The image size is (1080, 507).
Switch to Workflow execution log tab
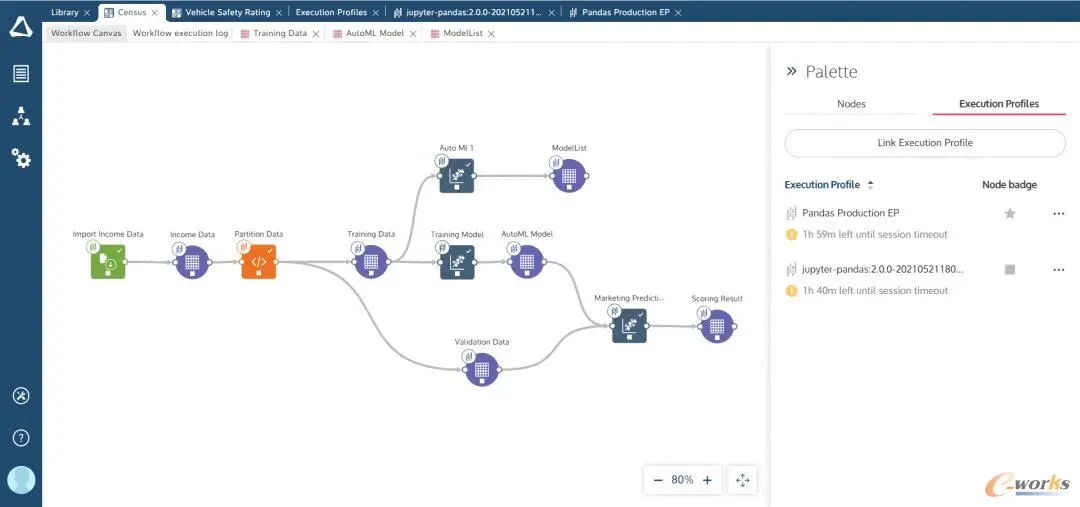(x=180, y=33)
